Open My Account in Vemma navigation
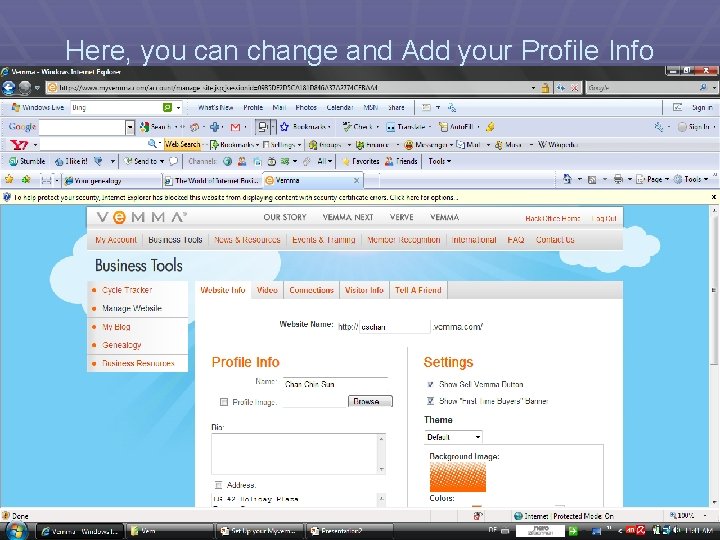Screen dimensions: 720x540 tap(116, 240)
